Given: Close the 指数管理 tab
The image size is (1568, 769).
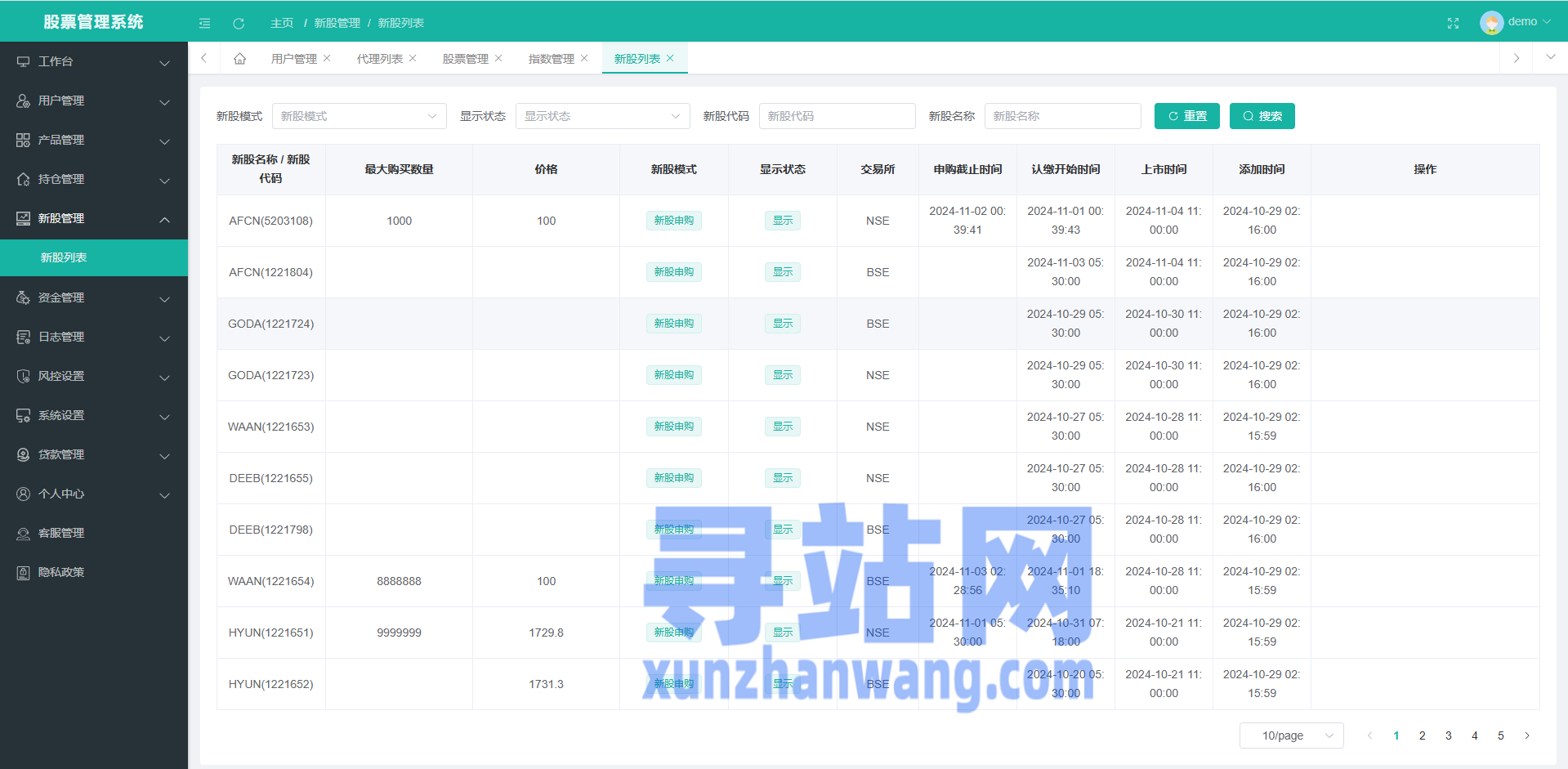Looking at the screenshot, I should pos(584,58).
